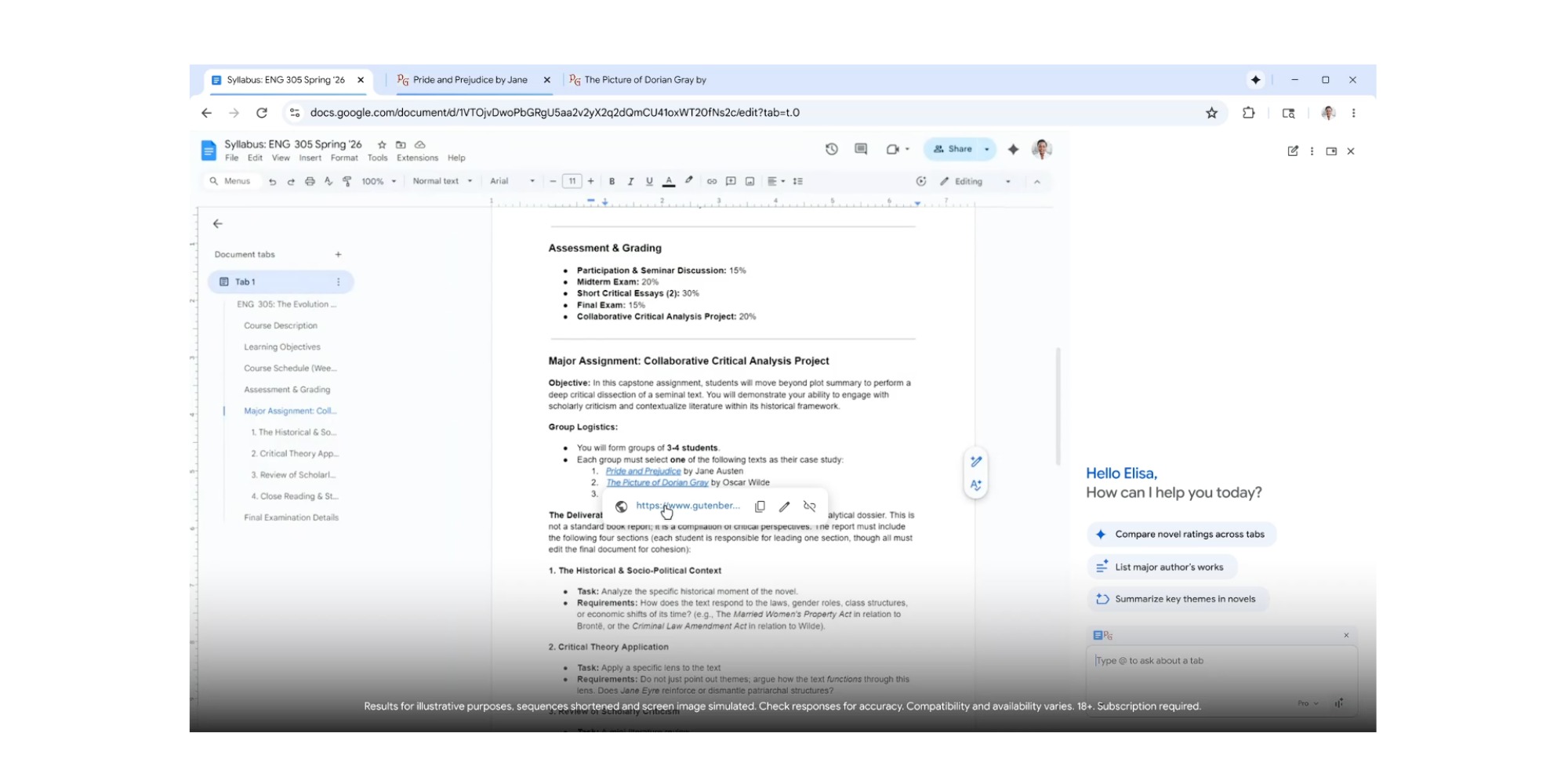Undo the last action
Viewport: 1568px width, 784px height.
coord(272,181)
